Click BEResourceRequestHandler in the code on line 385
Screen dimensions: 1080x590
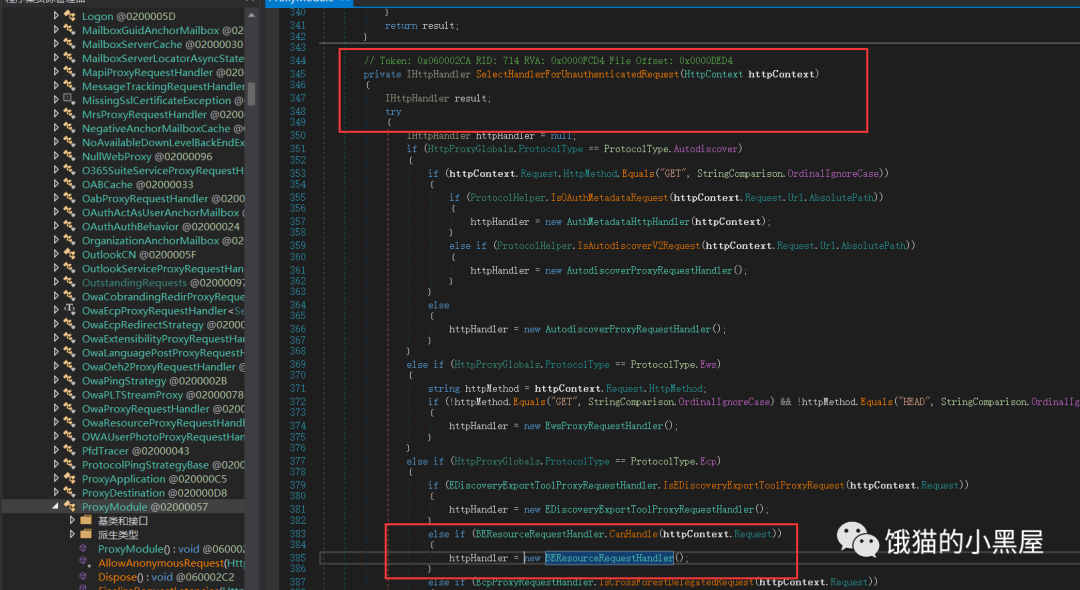tap(608, 558)
